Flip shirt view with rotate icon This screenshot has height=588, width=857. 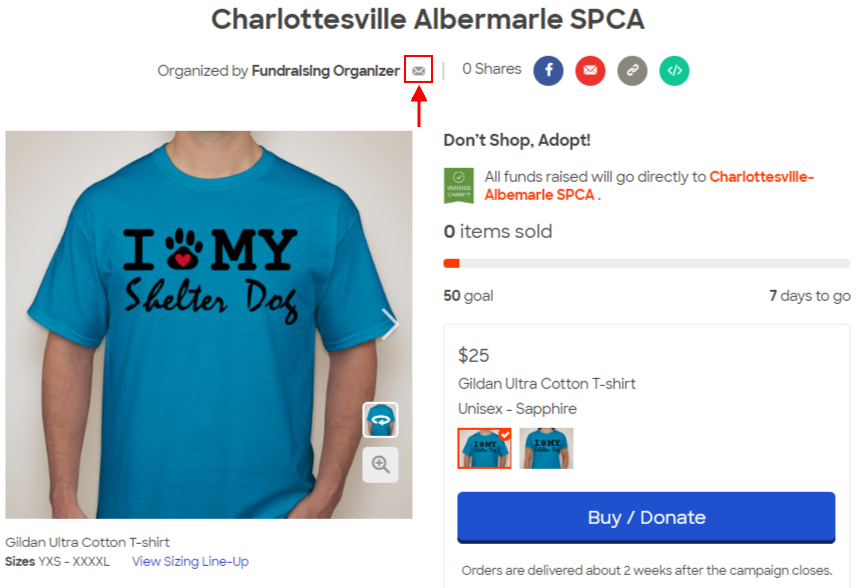(380, 420)
